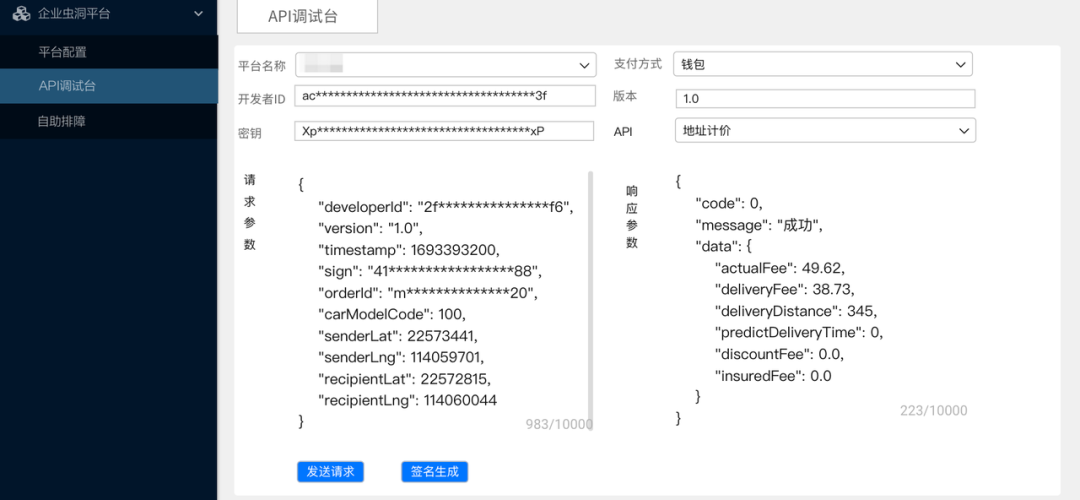
Task: Click the "actualFee": 49.62 line
Action: point(780,267)
